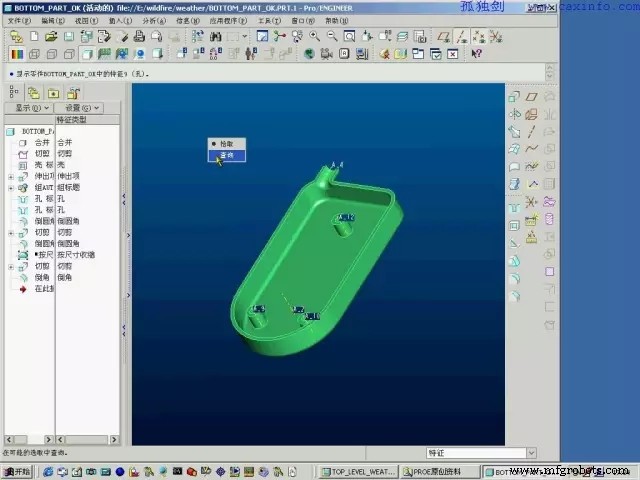Click the context help arrow icon
This screenshot has height=480, width=640.
(x=476, y=53)
